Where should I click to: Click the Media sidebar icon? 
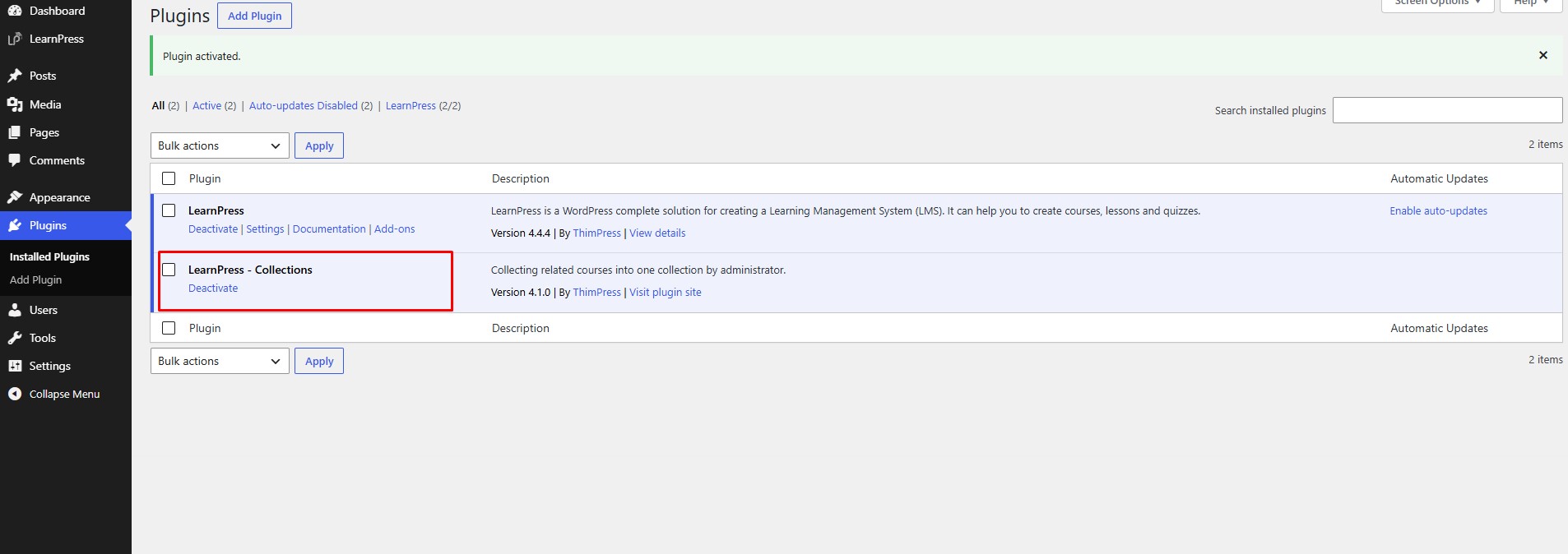pyautogui.click(x=15, y=104)
